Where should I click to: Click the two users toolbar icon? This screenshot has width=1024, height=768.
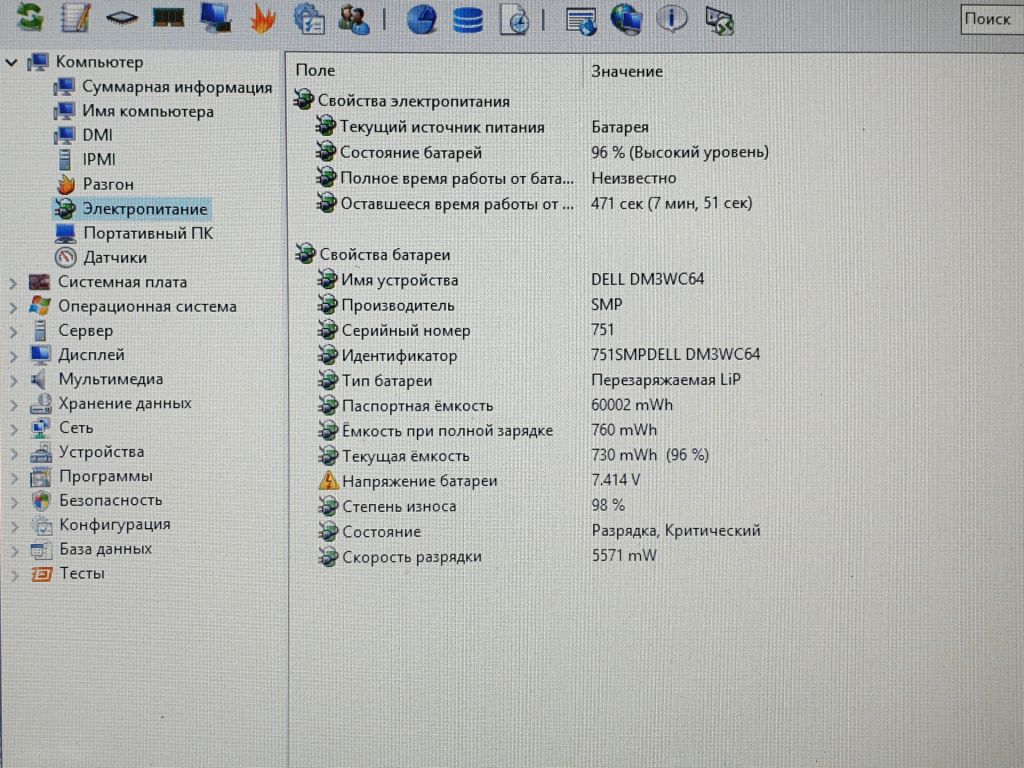354,19
